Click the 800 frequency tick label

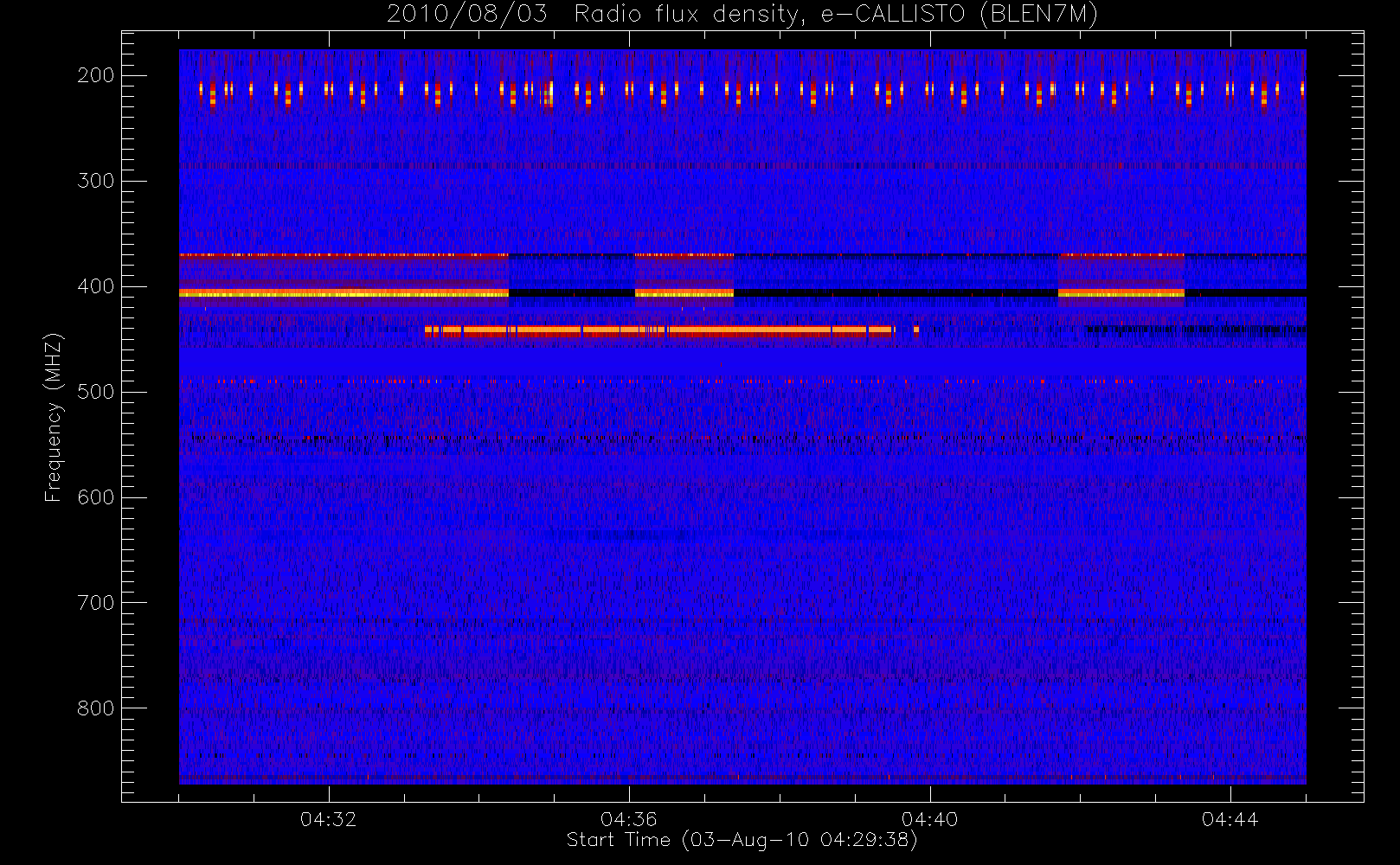(96, 708)
